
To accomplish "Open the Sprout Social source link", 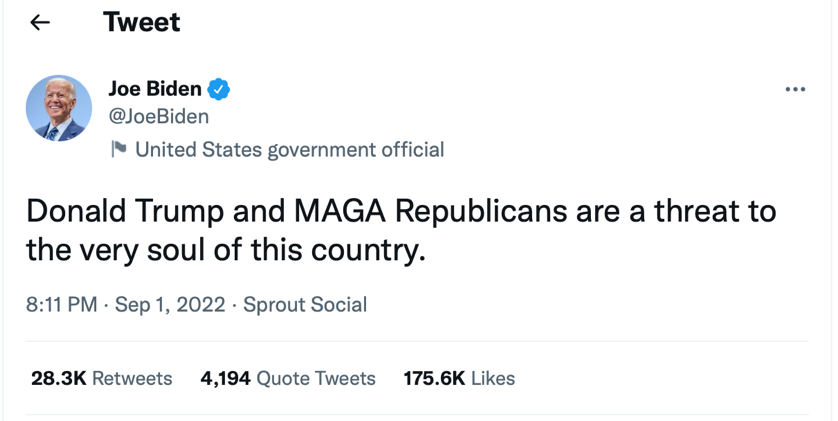I will pyautogui.click(x=305, y=305).
